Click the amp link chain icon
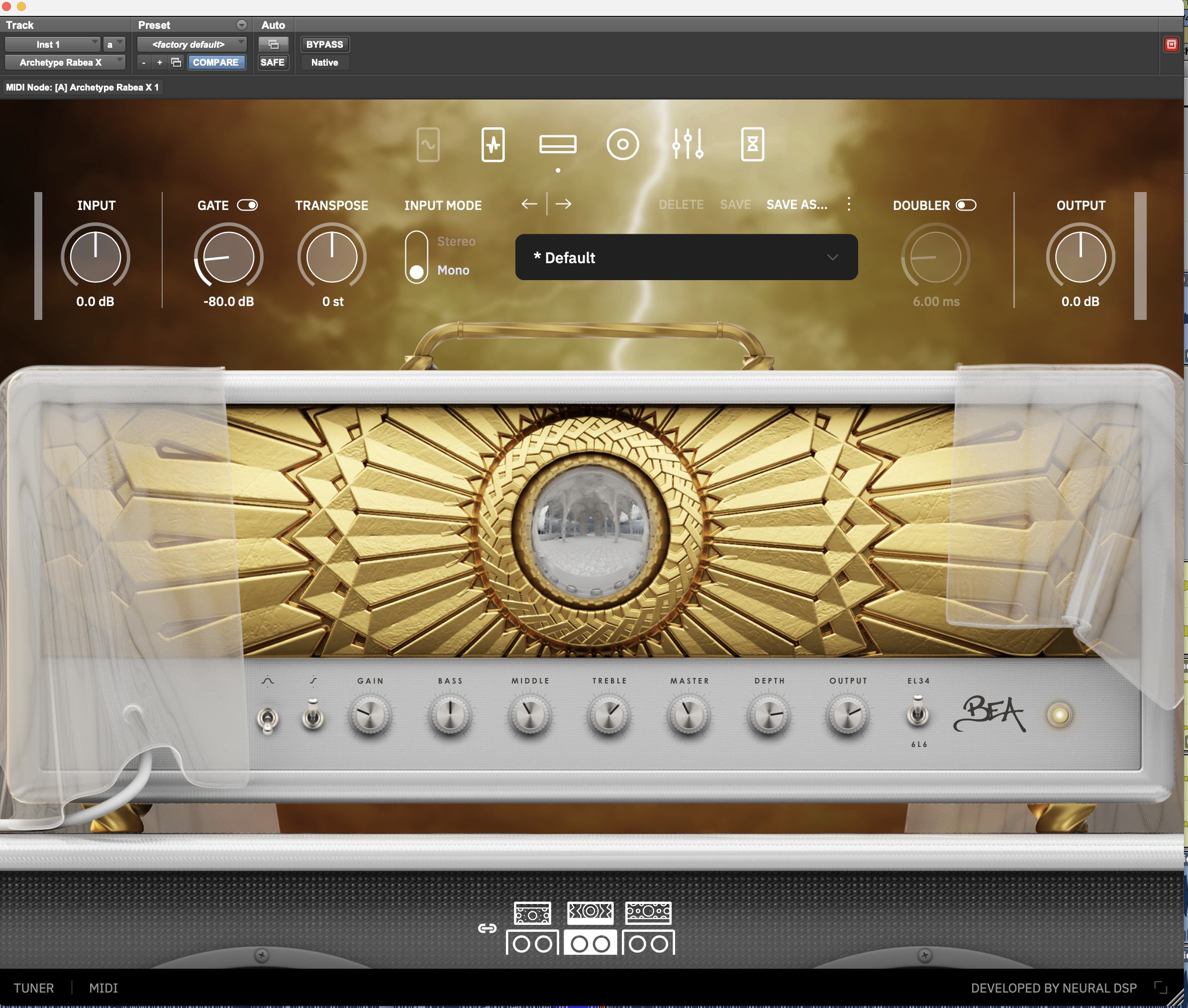 (x=487, y=928)
